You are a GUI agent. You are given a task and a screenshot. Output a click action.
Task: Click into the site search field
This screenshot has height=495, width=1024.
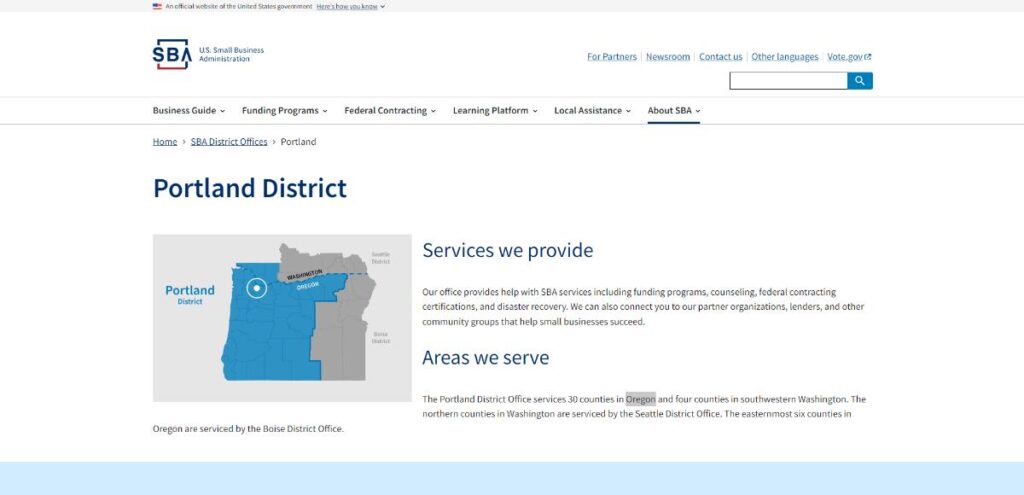click(788, 81)
